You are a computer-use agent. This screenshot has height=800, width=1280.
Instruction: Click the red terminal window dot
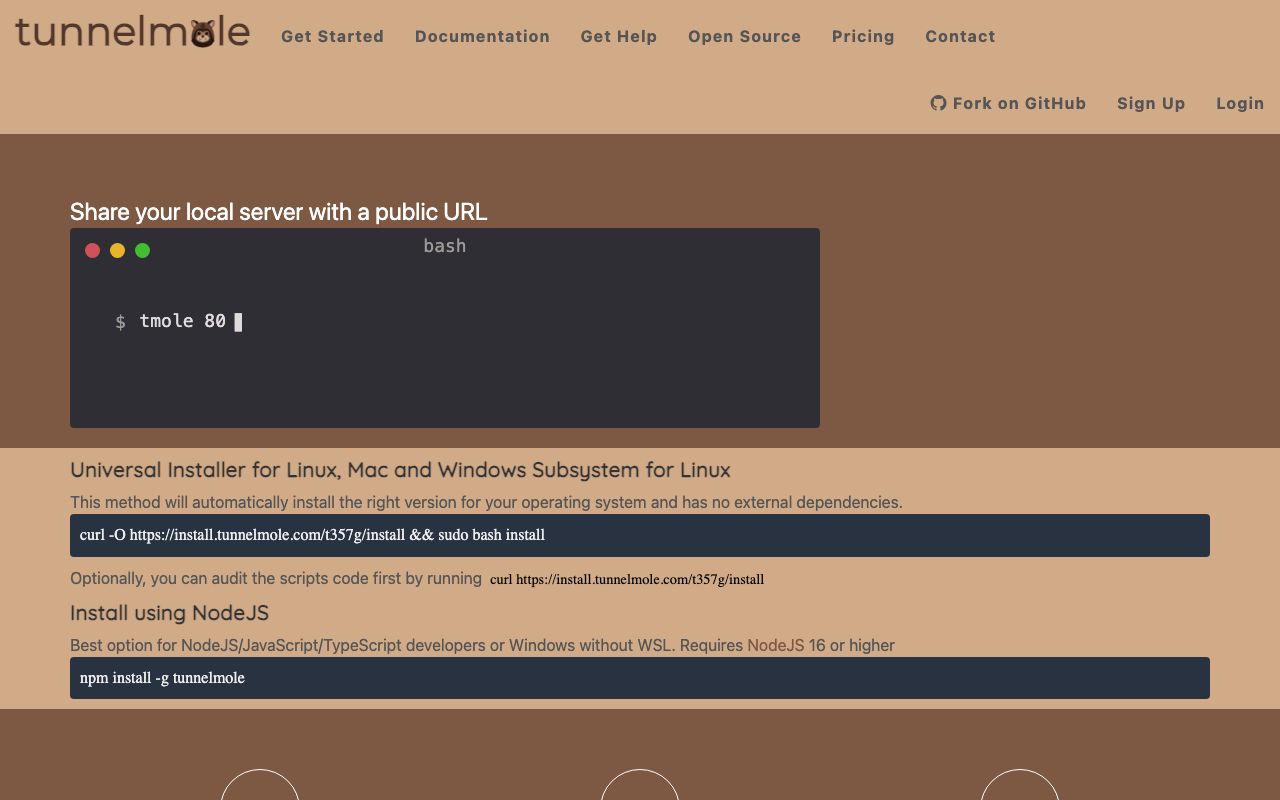pyautogui.click(x=93, y=250)
